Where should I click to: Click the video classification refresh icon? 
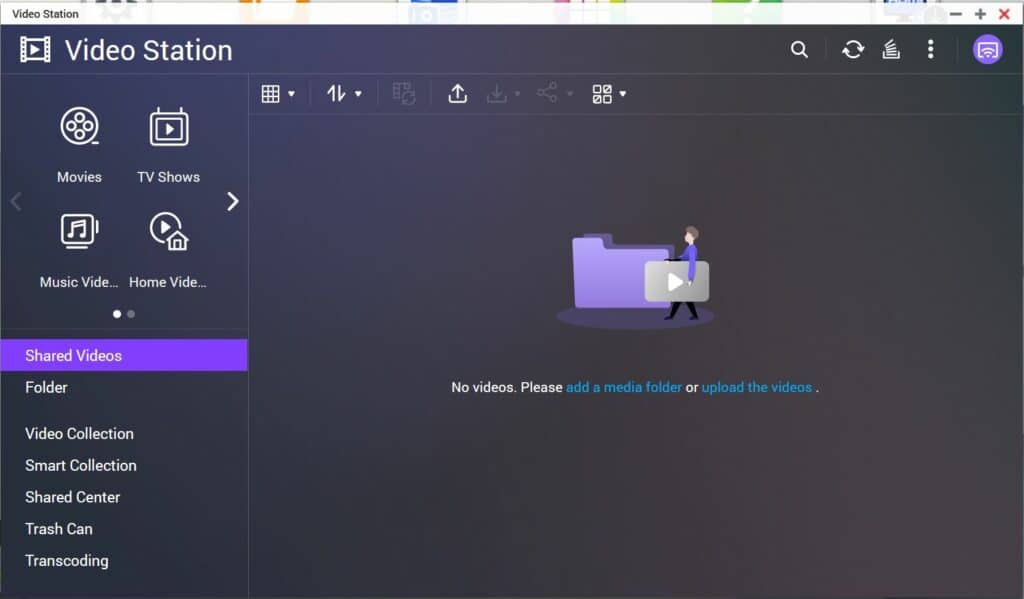pyautogui.click(x=404, y=93)
